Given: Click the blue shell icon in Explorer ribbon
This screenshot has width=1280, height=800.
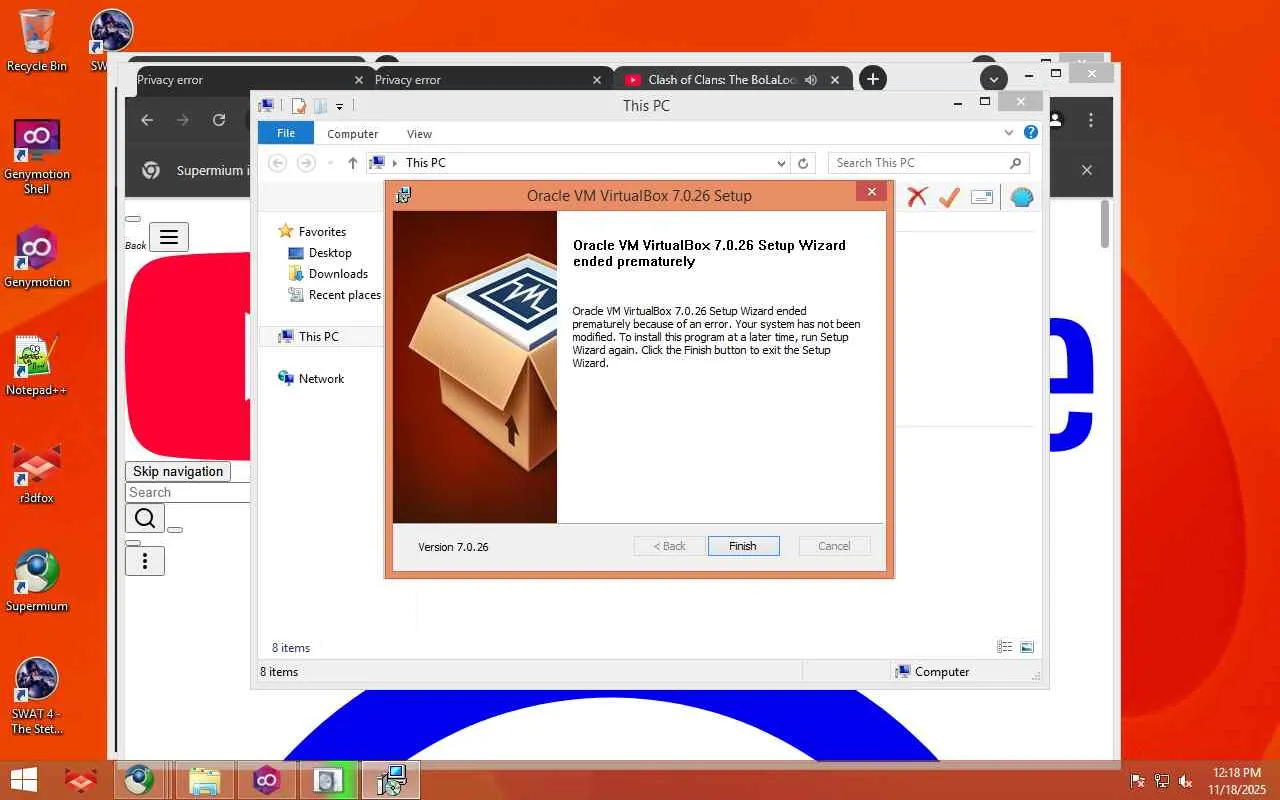Looking at the screenshot, I should pos(1021,197).
